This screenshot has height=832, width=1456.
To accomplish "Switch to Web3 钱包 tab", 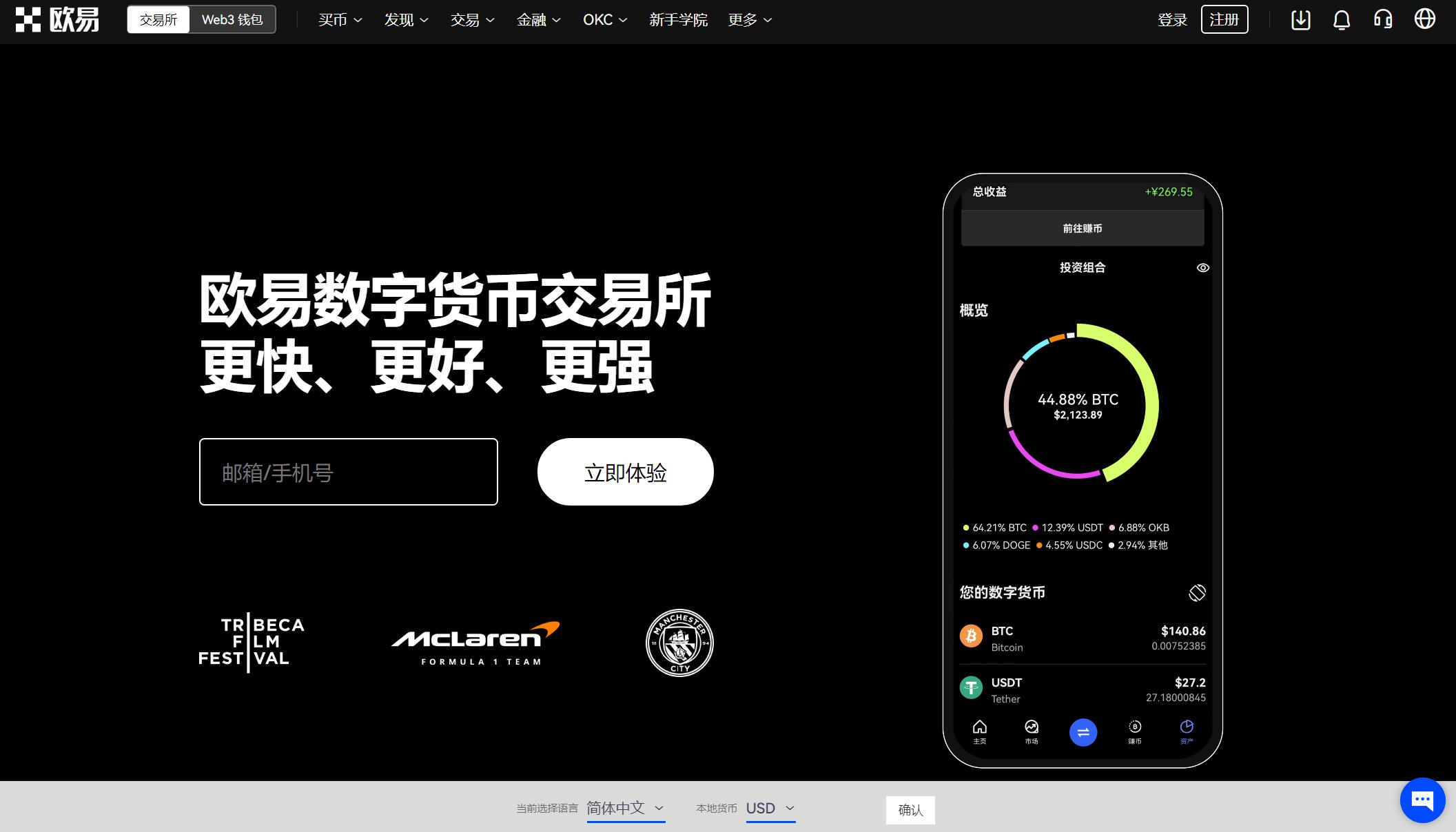I will click(x=233, y=20).
